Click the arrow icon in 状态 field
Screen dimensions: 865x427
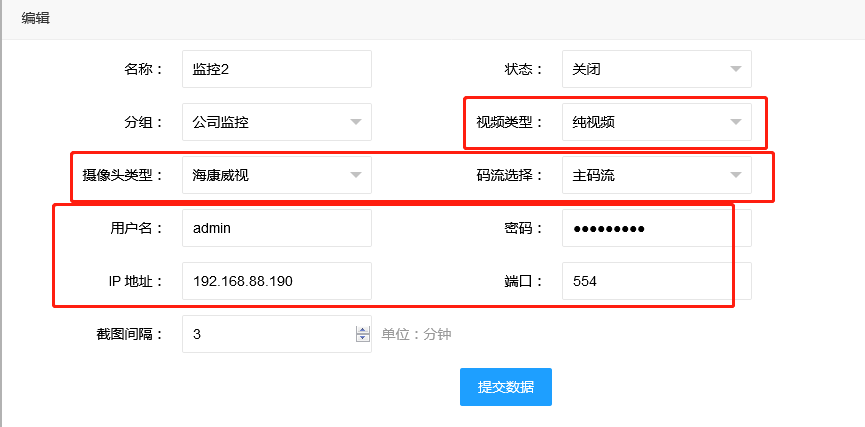pyautogui.click(x=736, y=70)
